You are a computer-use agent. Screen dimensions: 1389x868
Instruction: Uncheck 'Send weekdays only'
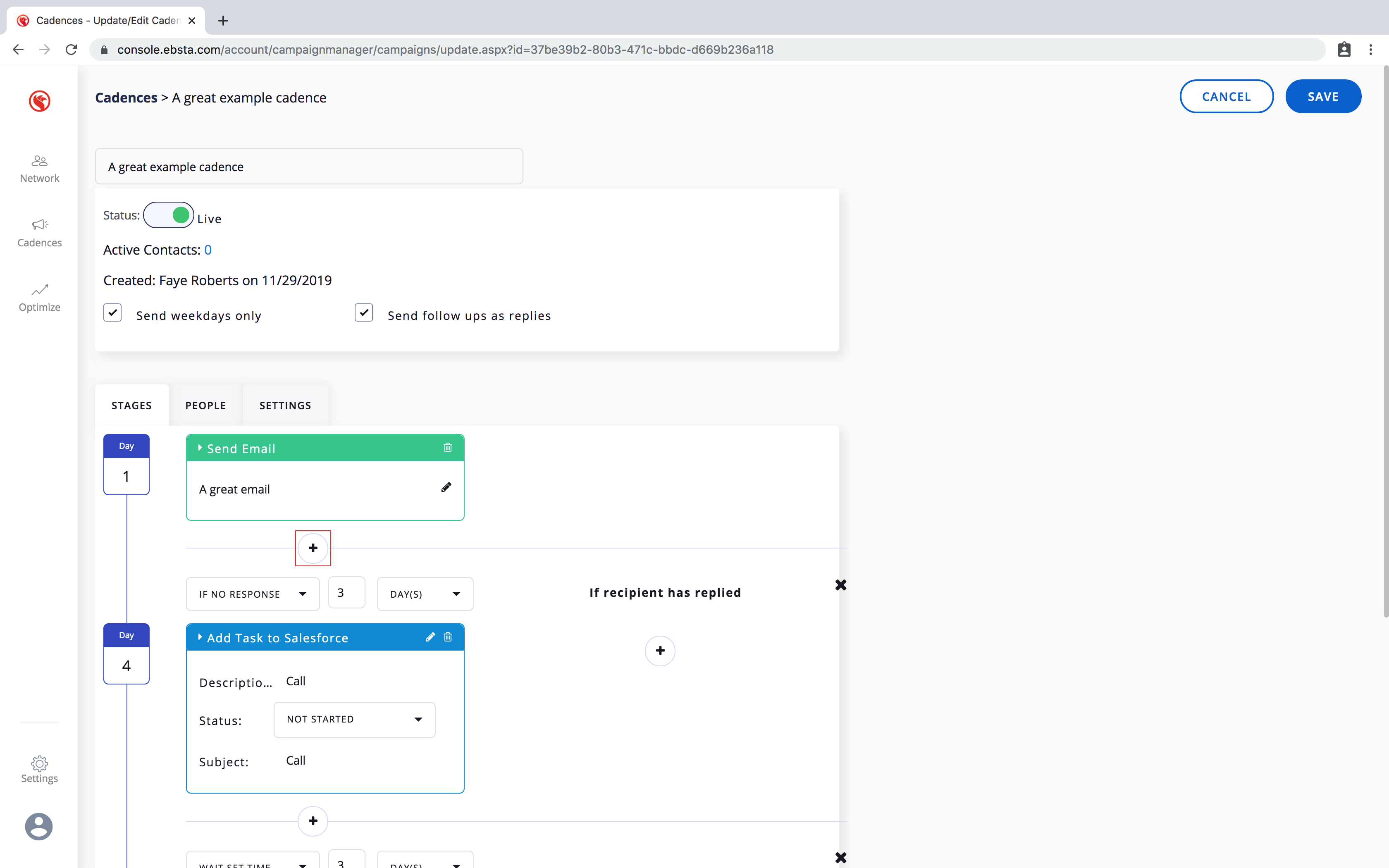coord(112,313)
